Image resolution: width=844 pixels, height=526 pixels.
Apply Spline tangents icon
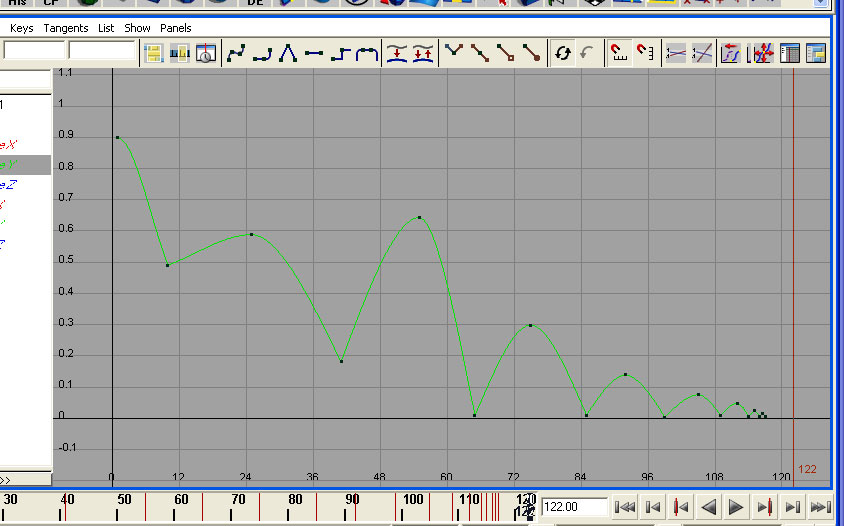click(x=236, y=53)
